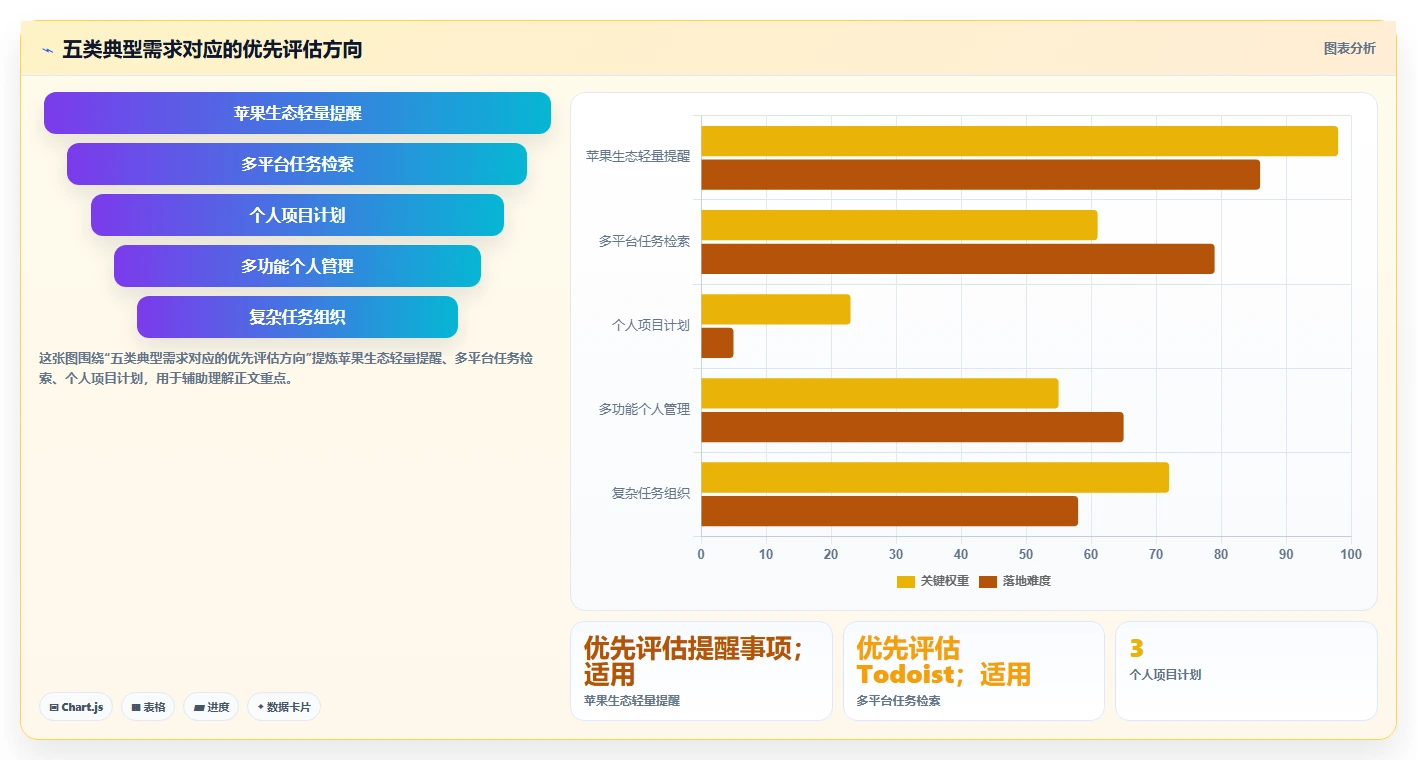
Task: Click the x-axis tick value 50
Action: (1026, 554)
